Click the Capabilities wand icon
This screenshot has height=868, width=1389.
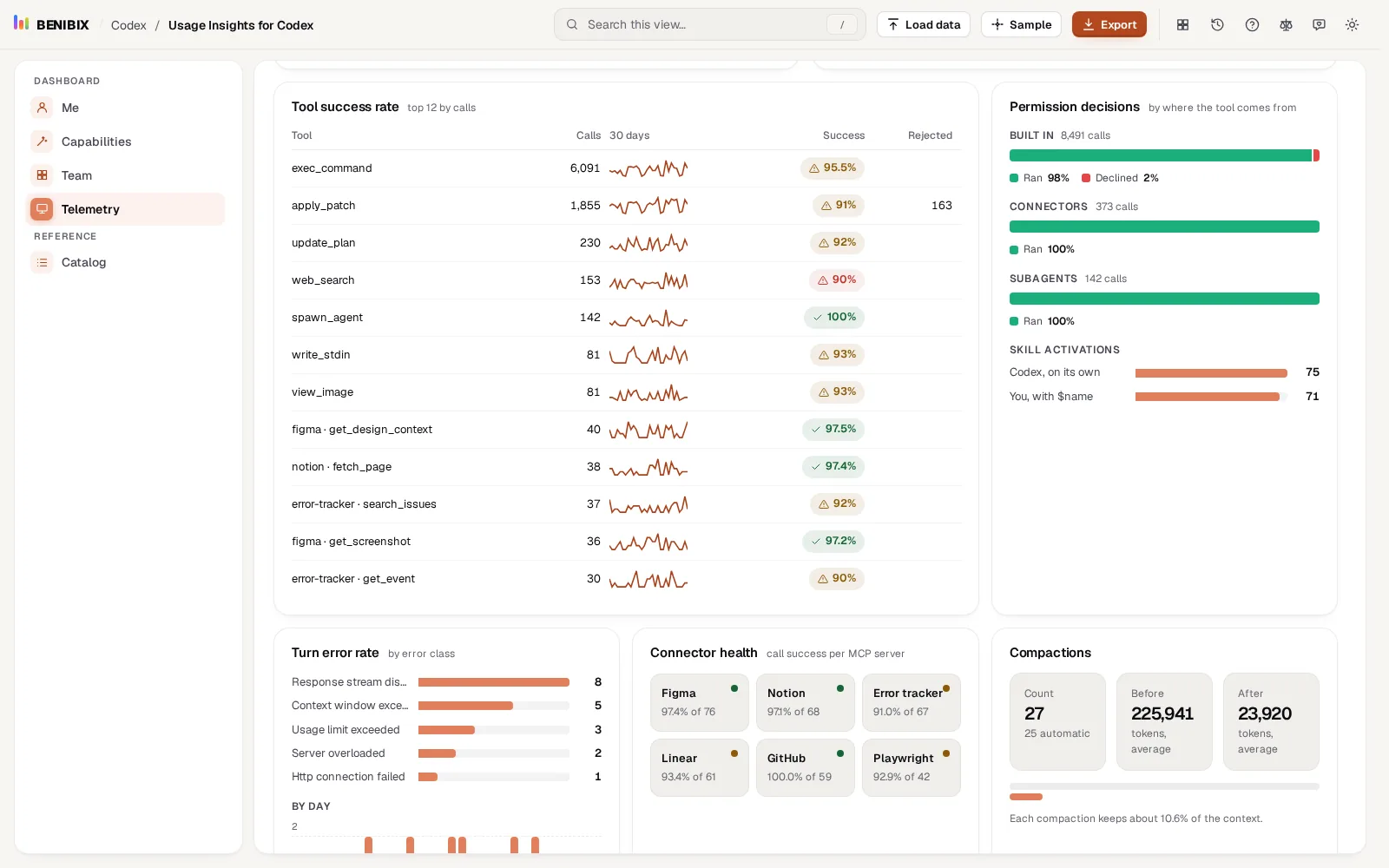click(42, 141)
